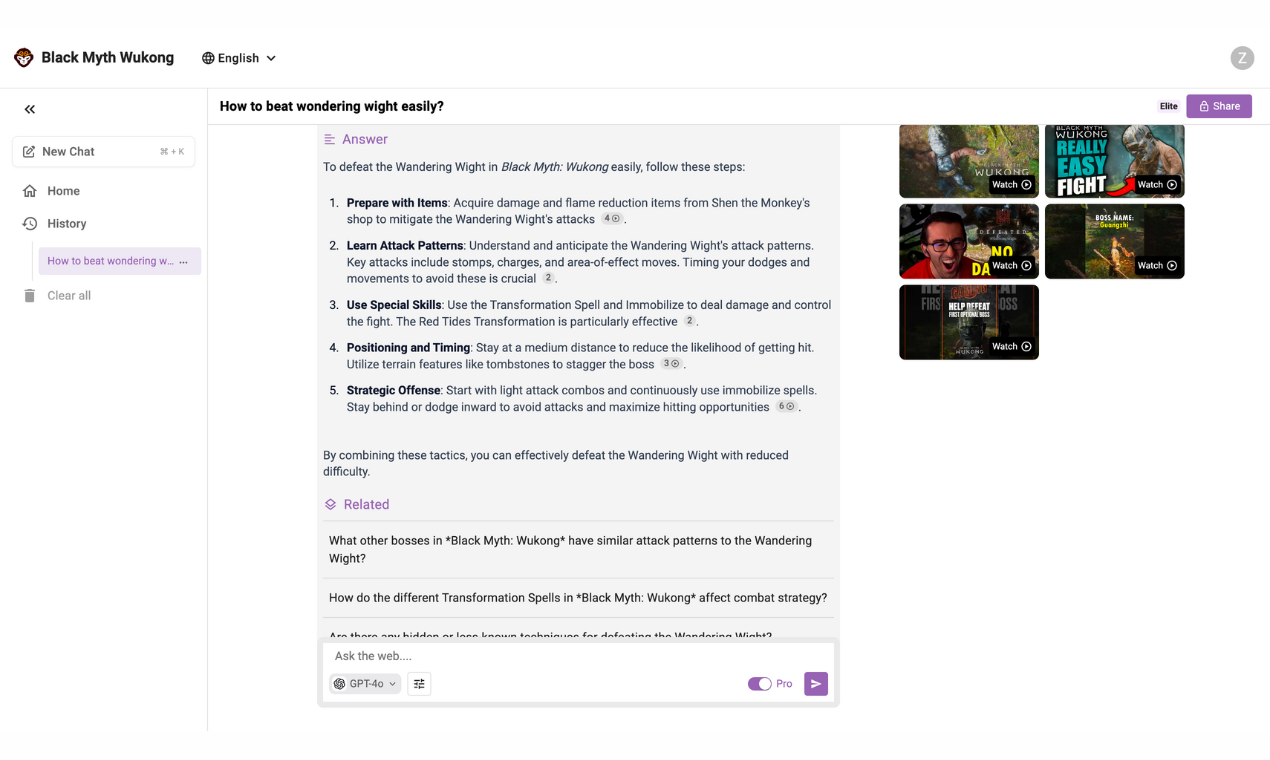Click the Related section layers icon
The image size is (1270, 760).
[x=330, y=505]
